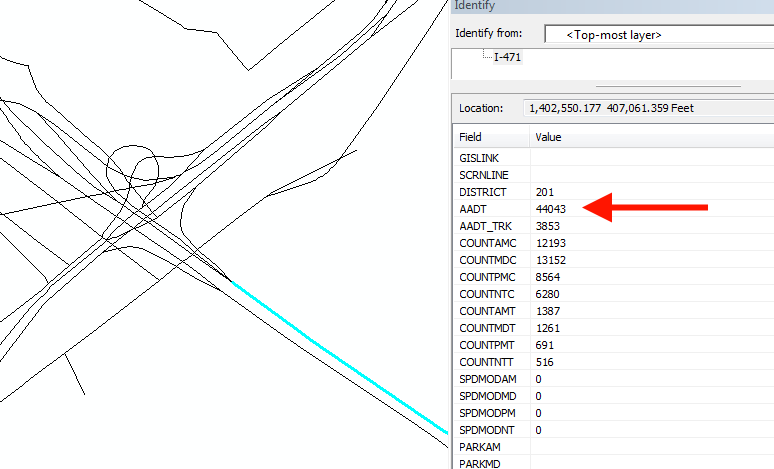Click the COUNTNTT value 516
The image size is (774, 469).
(x=544, y=362)
